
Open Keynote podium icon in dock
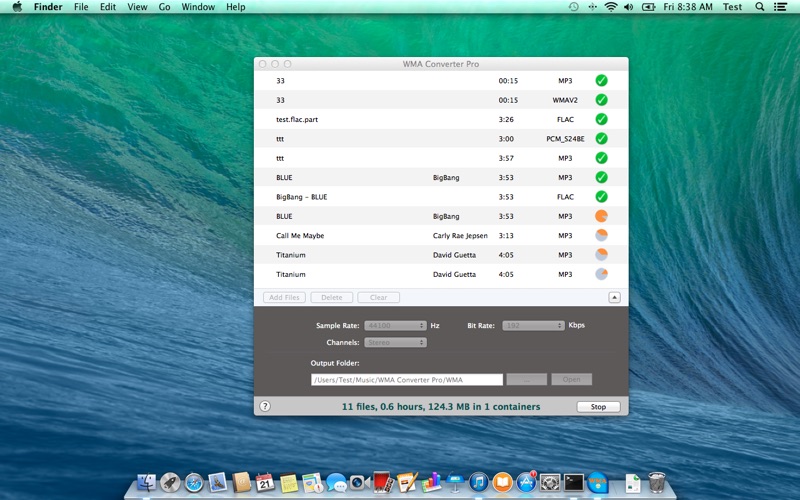click(x=455, y=482)
